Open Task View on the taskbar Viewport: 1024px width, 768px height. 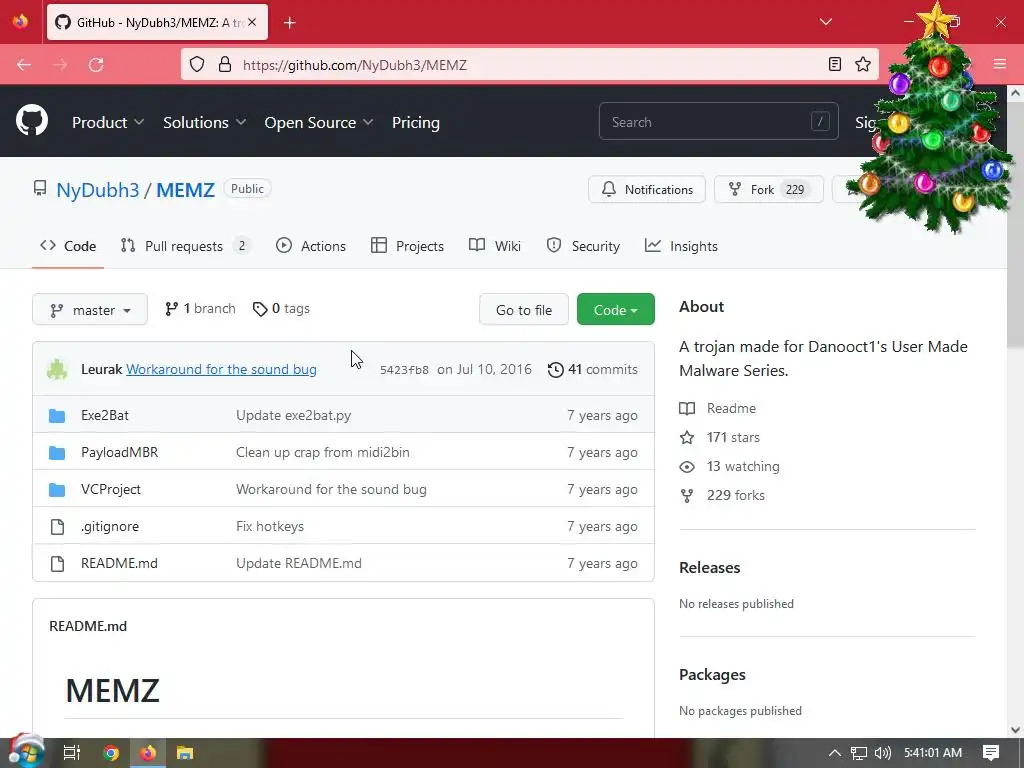coord(72,753)
